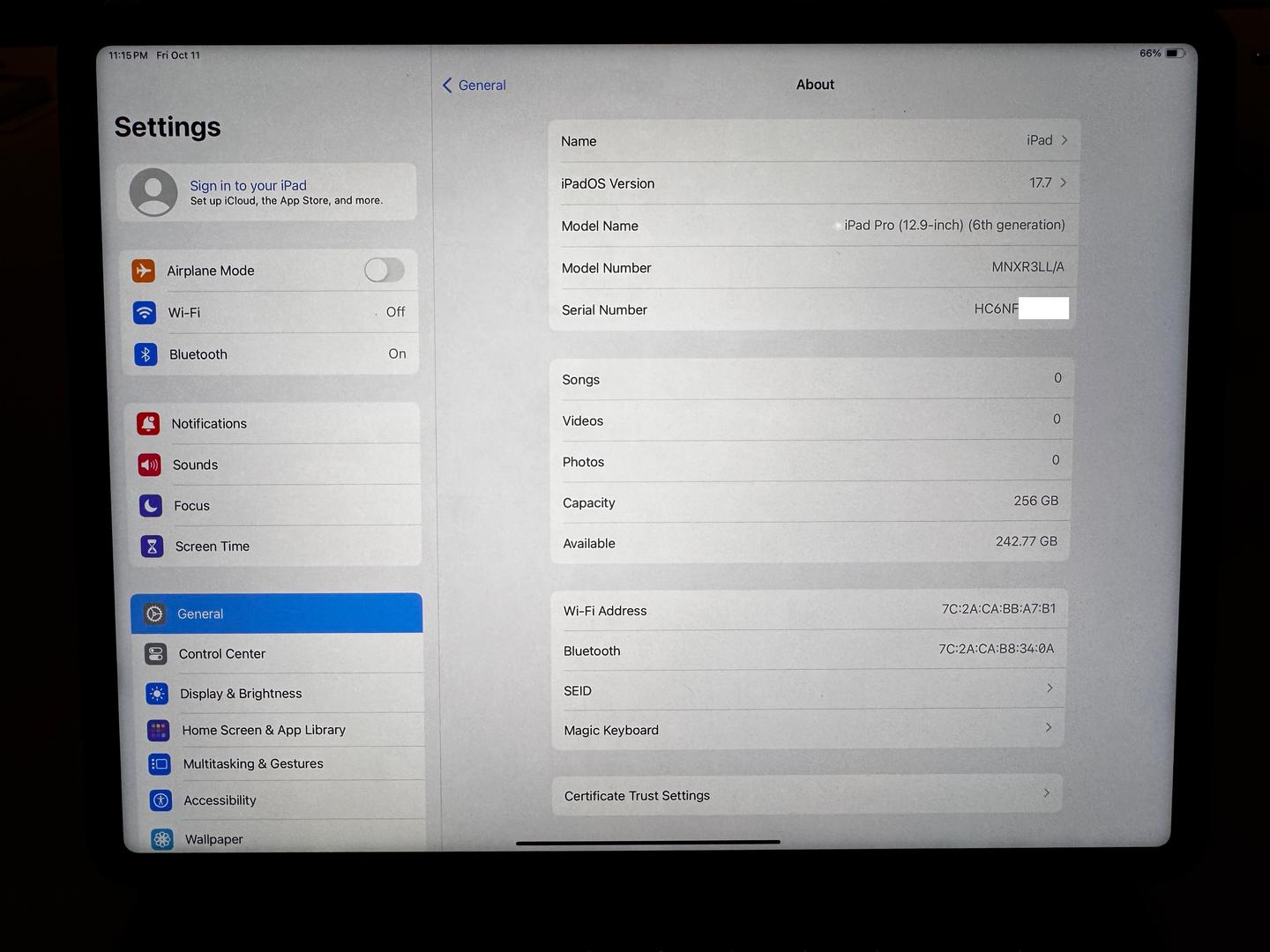The width and height of the screenshot is (1270, 952).
Task: Open Home Screen & App Library
Action: tap(264, 730)
